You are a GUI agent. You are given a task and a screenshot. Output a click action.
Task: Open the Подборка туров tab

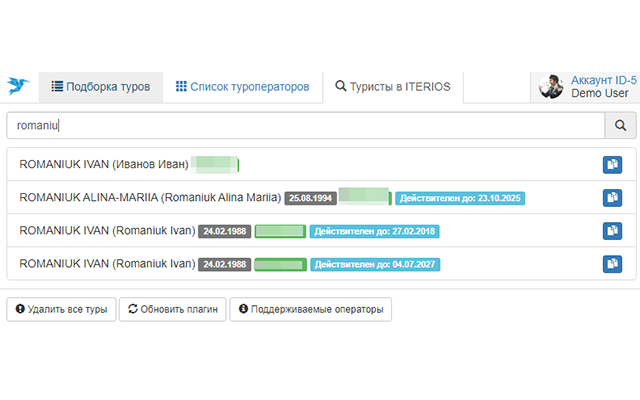pos(101,87)
